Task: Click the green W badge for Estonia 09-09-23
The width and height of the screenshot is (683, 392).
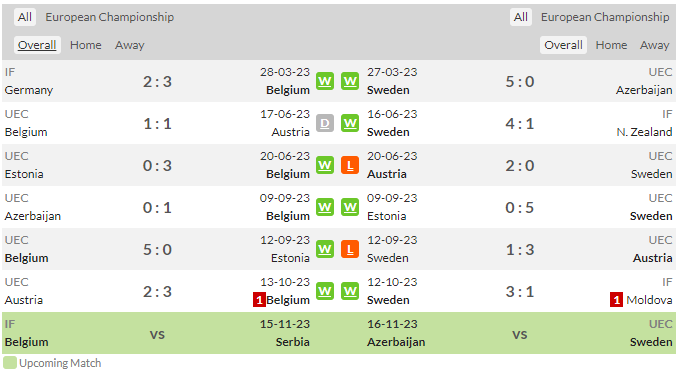Action: 350,207
